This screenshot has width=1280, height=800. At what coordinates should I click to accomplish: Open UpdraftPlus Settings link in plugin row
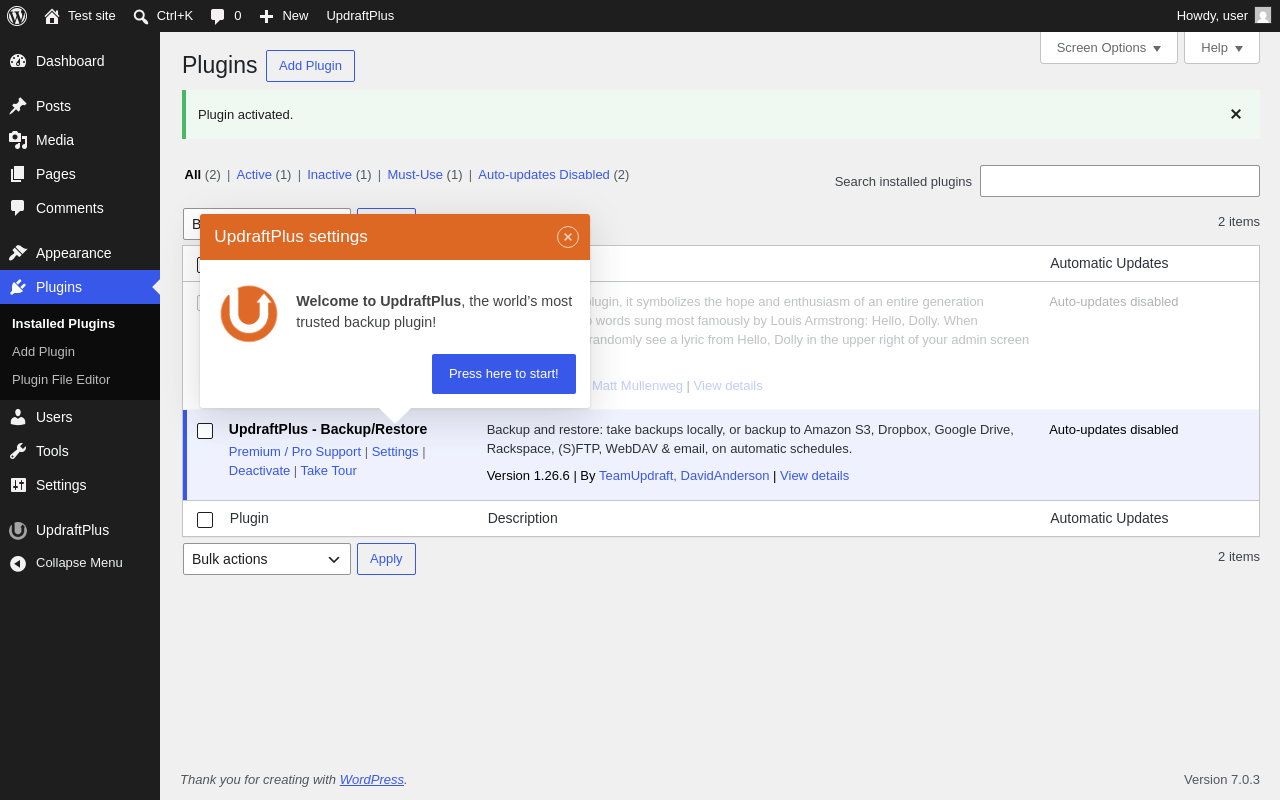[395, 451]
